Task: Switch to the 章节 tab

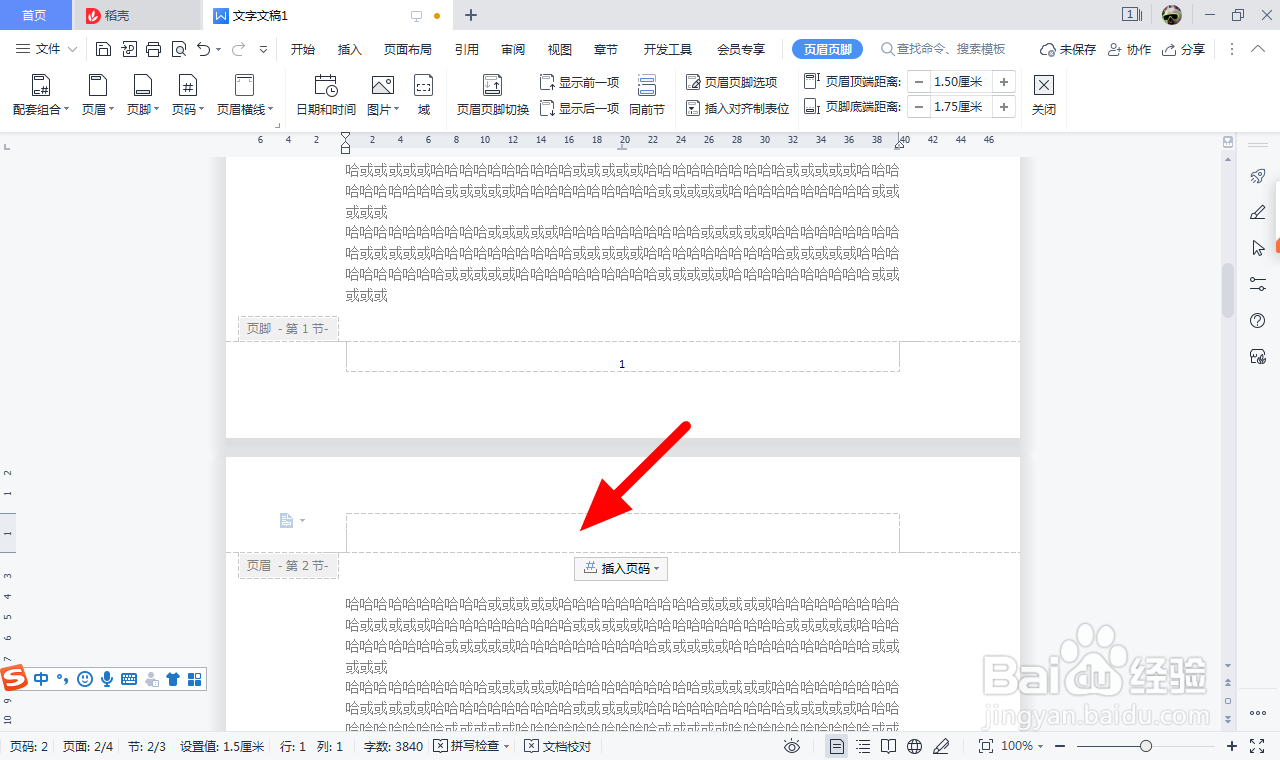Action: pyautogui.click(x=606, y=49)
